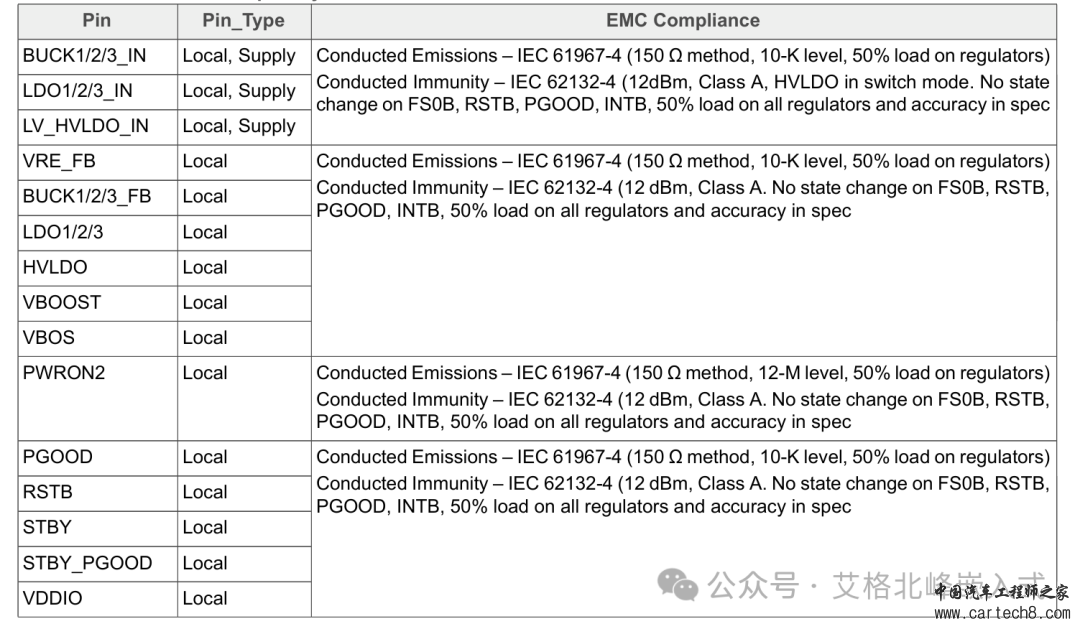Viewport: 1080px width, 629px height.
Task: Click the STBY_PGOOD pin cell
Action: click(97, 564)
